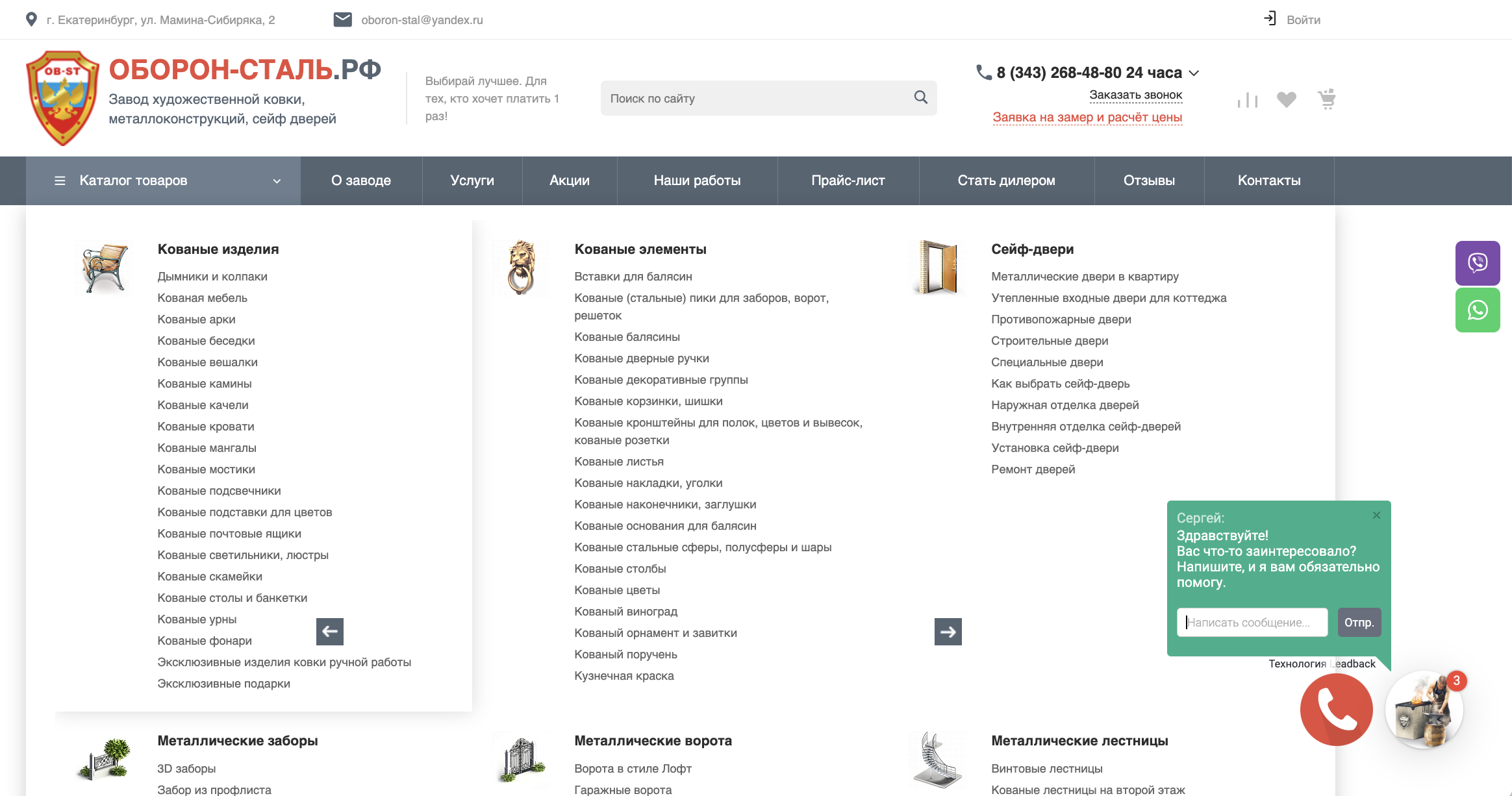Click the left arrow slider button
The height and width of the screenshot is (796, 1512).
[330, 632]
